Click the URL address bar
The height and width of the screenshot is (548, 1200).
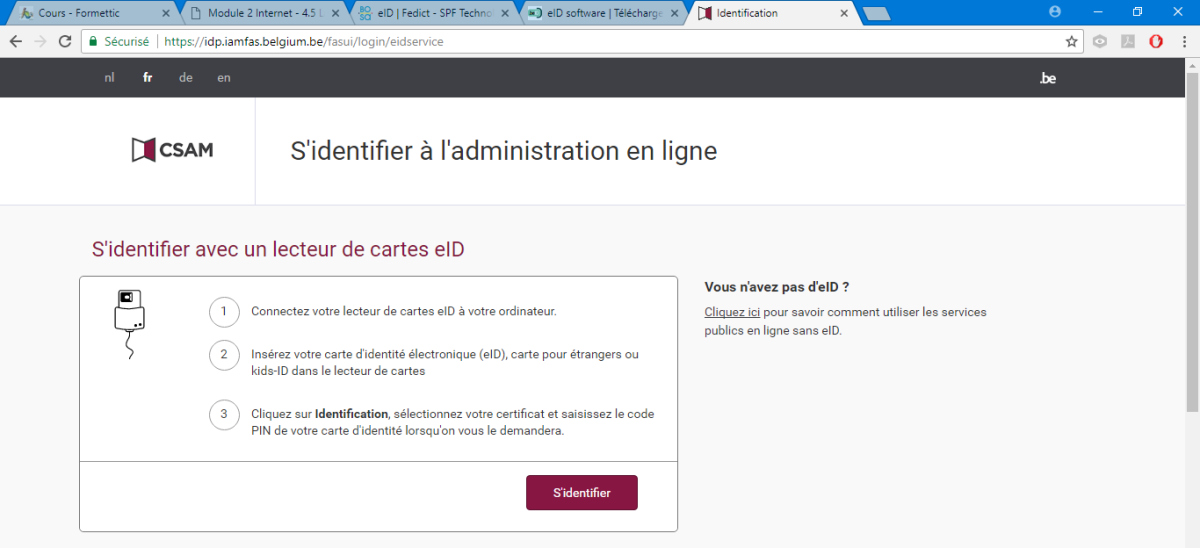click(x=600, y=42)
